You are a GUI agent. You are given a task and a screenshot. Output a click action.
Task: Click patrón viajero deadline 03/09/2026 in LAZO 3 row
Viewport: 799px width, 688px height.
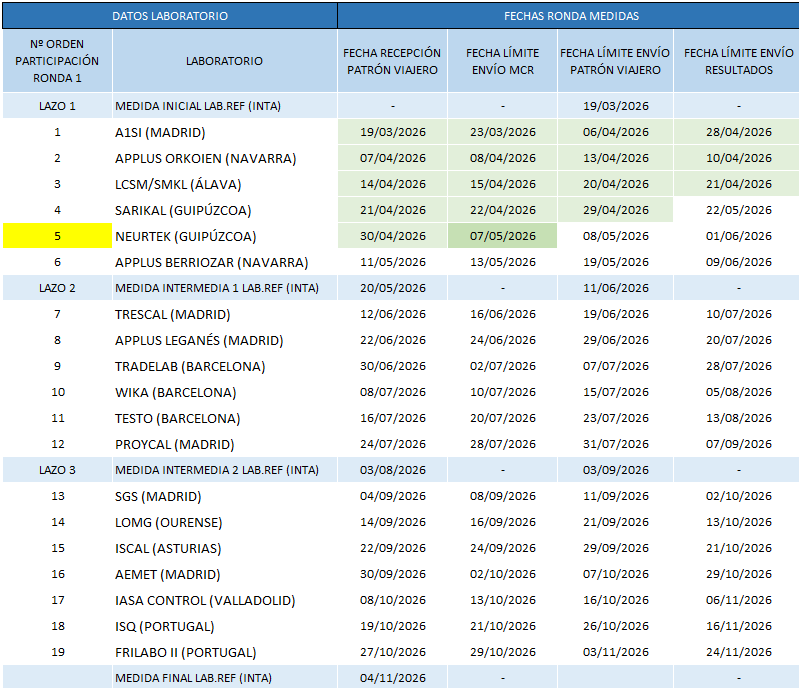click(x=616, y=470)
